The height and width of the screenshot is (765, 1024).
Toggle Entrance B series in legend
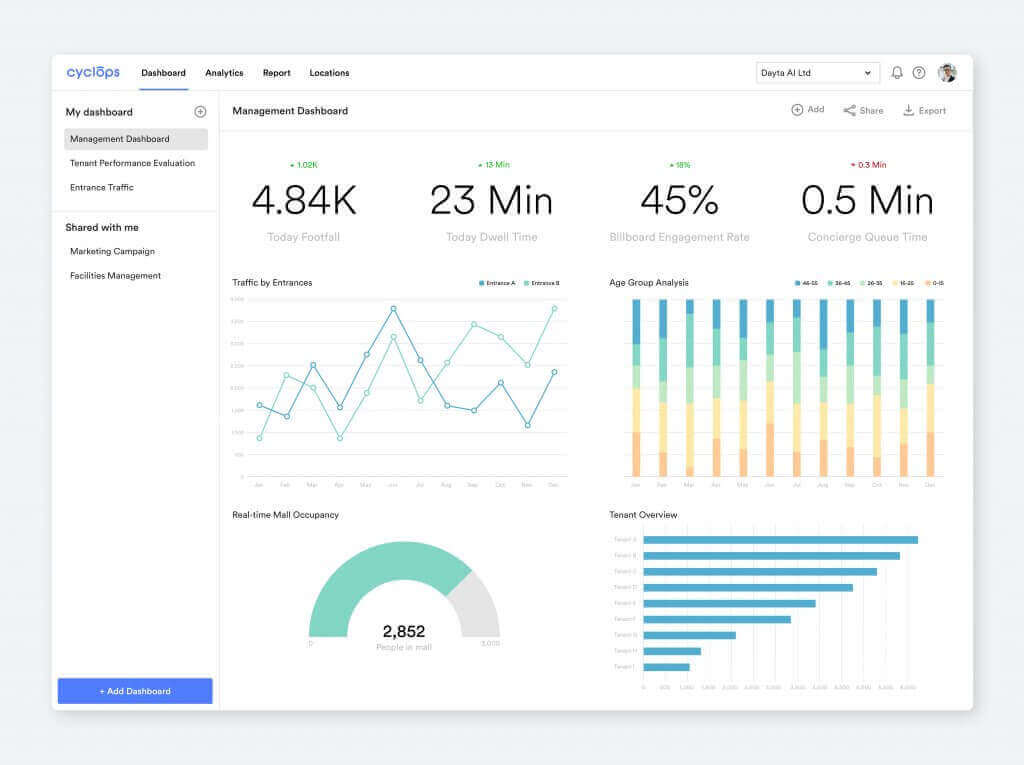click(x=542, y=283)
